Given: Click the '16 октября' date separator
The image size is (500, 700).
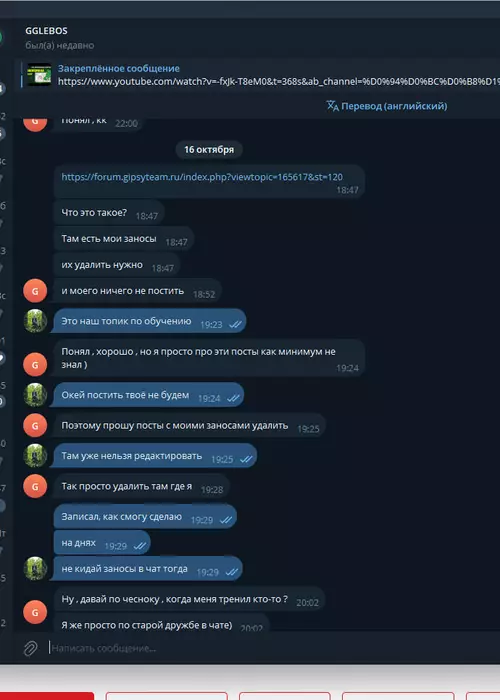Looking at the screenshot, I should 209,150.
